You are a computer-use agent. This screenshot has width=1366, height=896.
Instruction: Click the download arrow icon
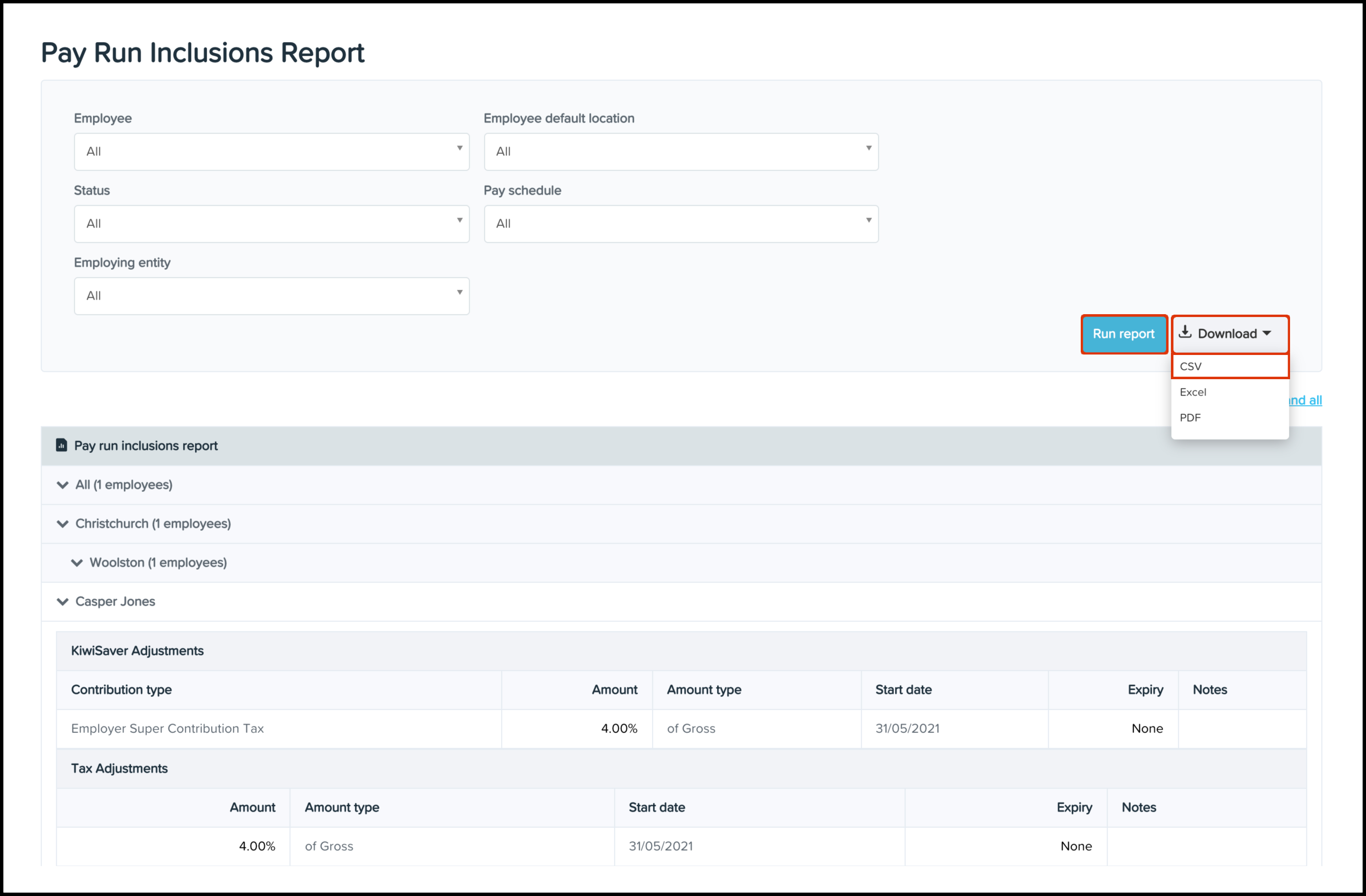pyautogui.click(x=1185, y=332)
